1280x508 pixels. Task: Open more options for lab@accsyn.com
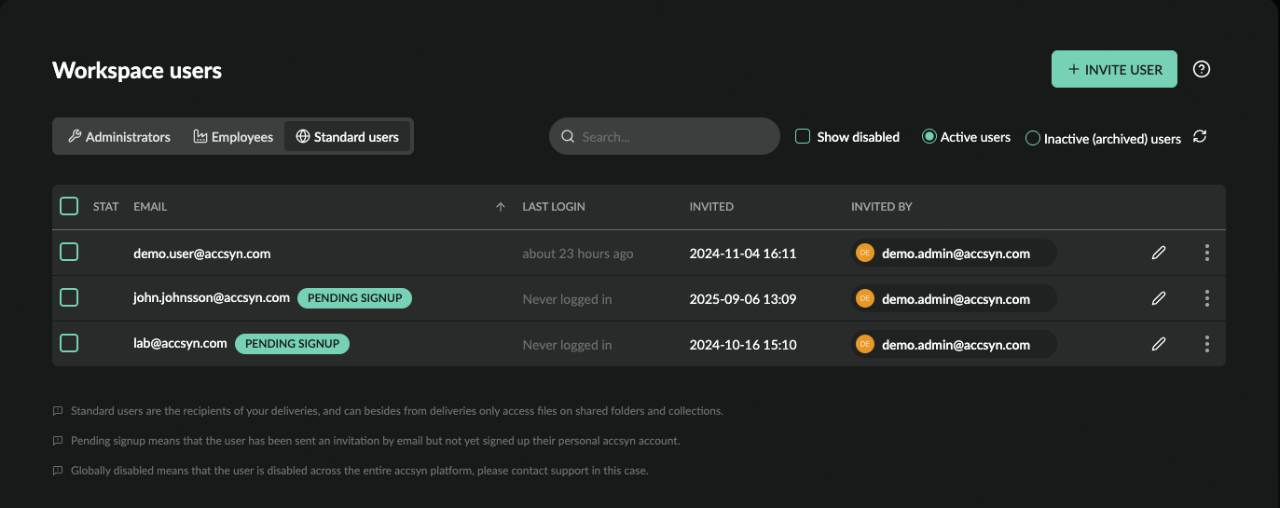[x=1207, y=344]
